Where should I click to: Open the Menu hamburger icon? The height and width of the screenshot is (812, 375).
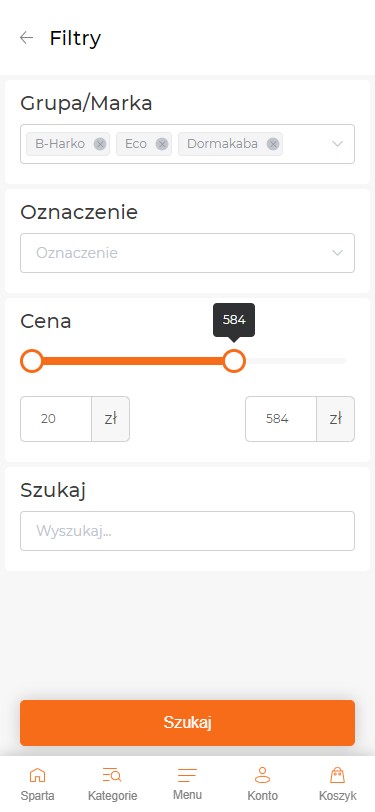tap(187, 775)
